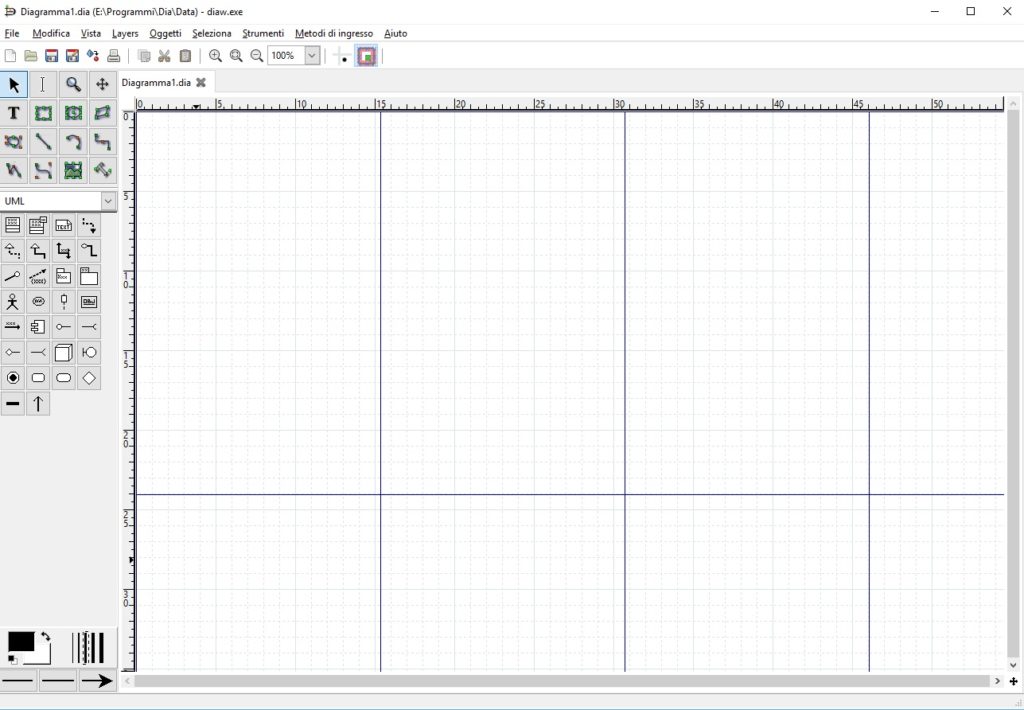The image size is (1024, 710).
Task: Choose the straight Line drawing tool
Action: point(44,142)
